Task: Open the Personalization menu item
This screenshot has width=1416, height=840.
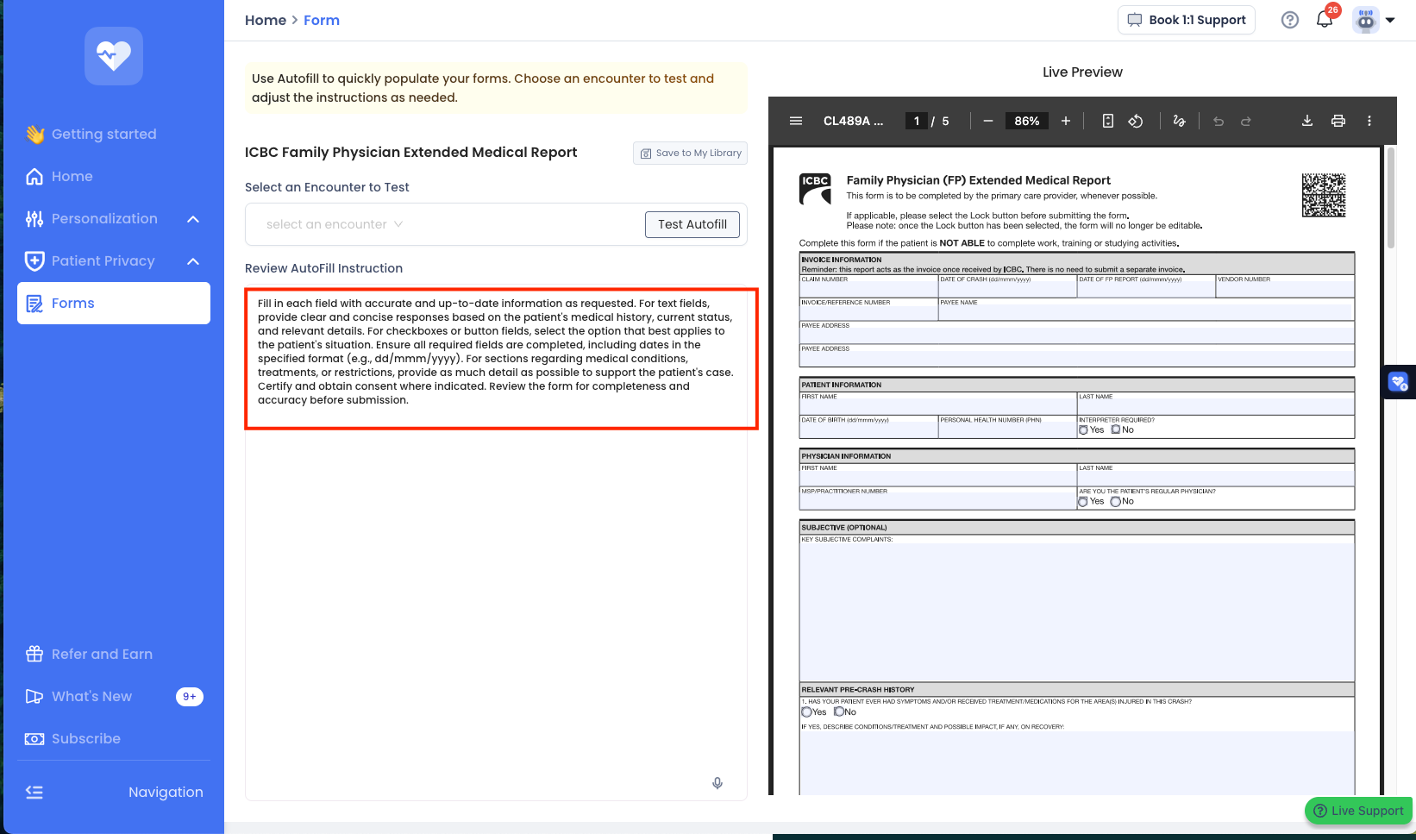Action: click(104, 218)
